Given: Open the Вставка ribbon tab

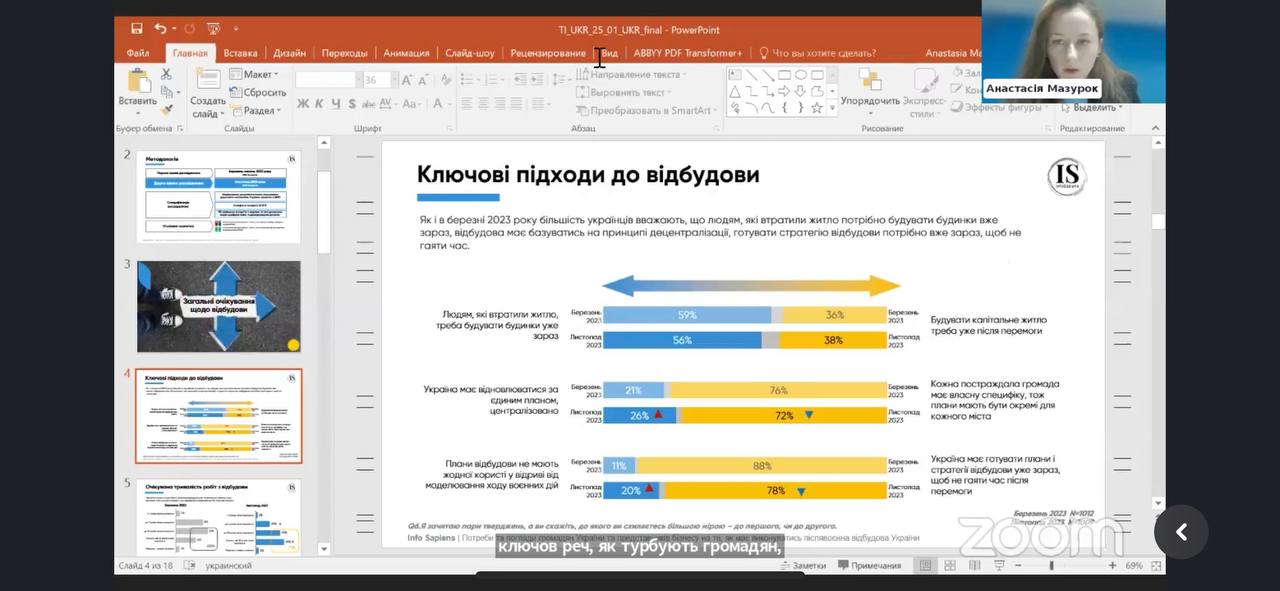Looking at the screenshot, I should 240,53.
